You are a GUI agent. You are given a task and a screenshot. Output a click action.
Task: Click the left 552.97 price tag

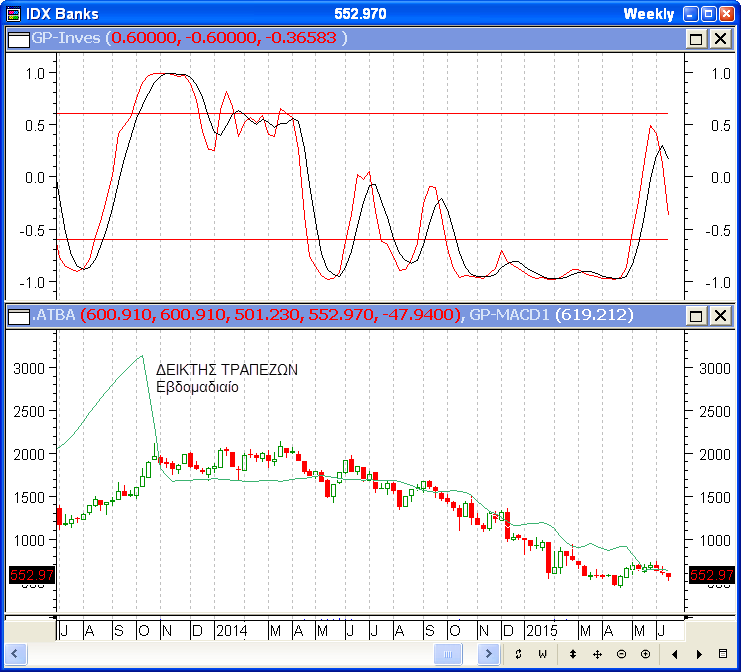tap(32, 575)
